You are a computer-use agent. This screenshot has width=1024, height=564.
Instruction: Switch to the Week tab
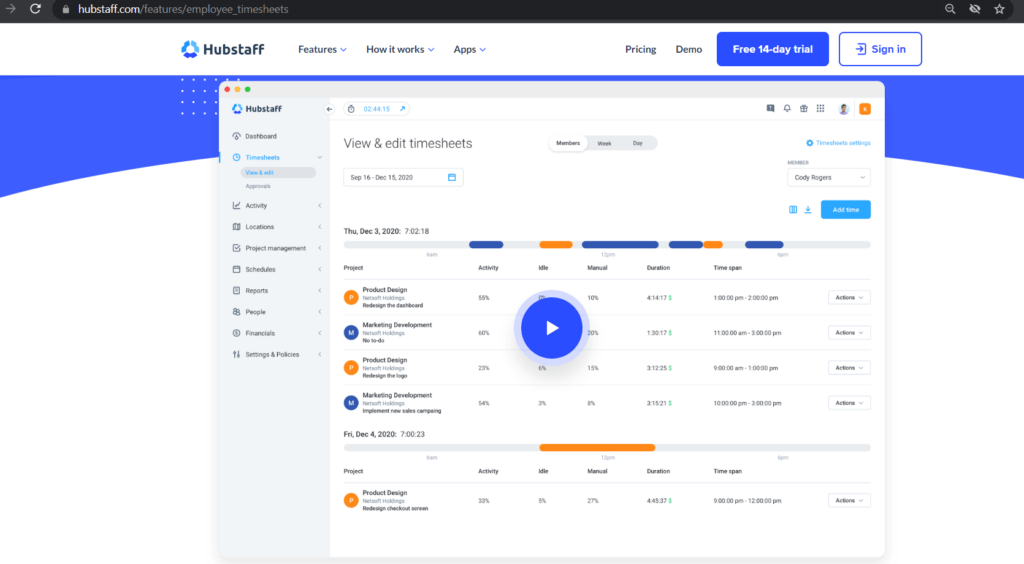(605, 143)
